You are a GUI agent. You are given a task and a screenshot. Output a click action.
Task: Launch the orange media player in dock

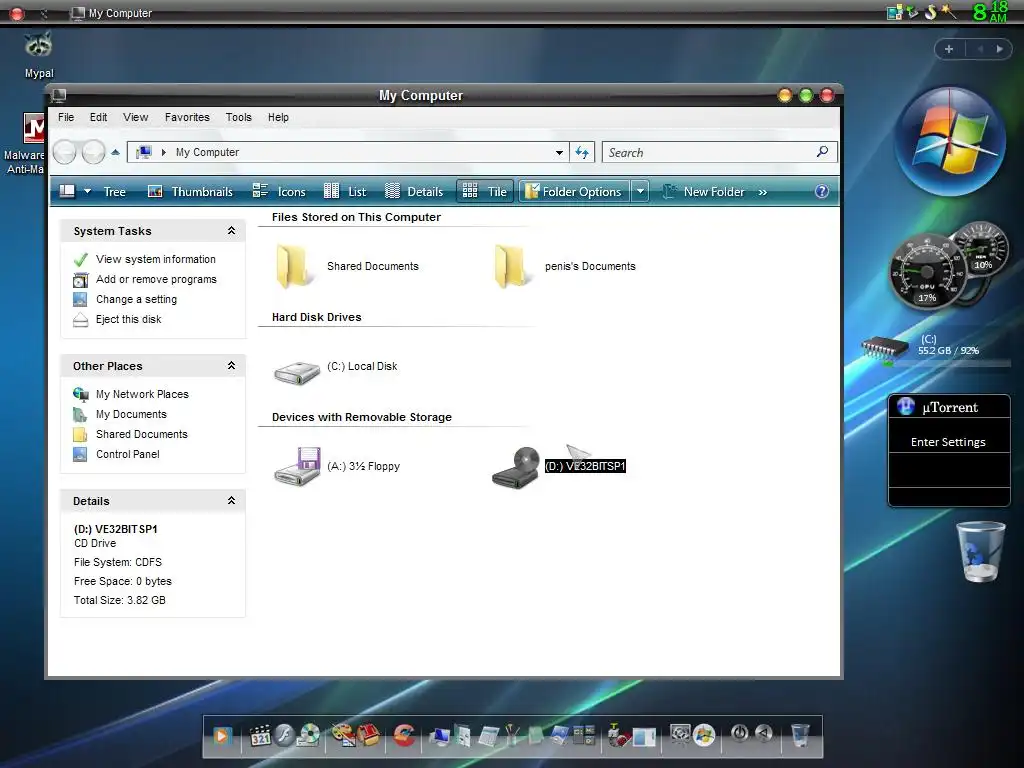click(222, 736)
